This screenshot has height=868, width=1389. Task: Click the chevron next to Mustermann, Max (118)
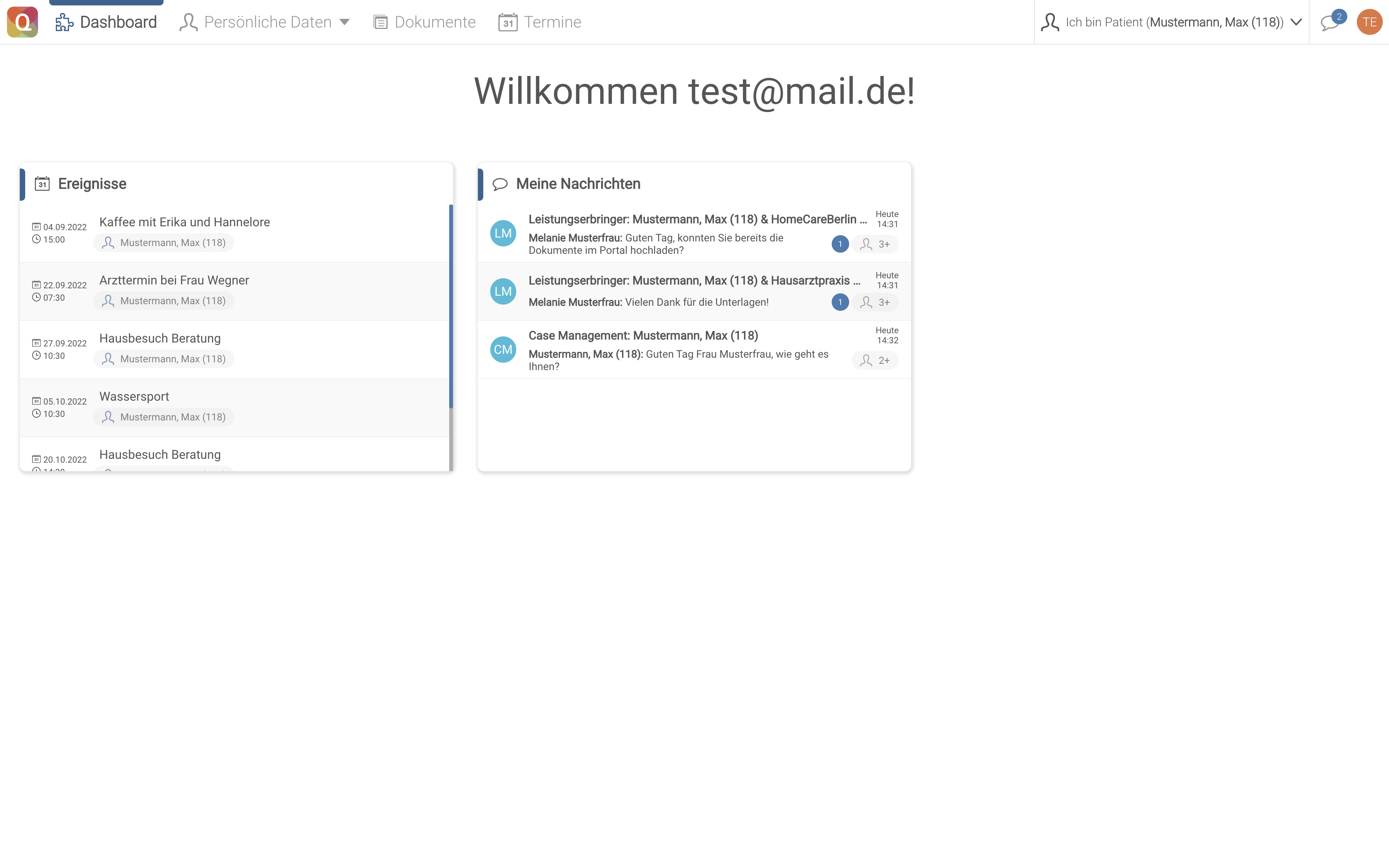tap(1296, 22)
